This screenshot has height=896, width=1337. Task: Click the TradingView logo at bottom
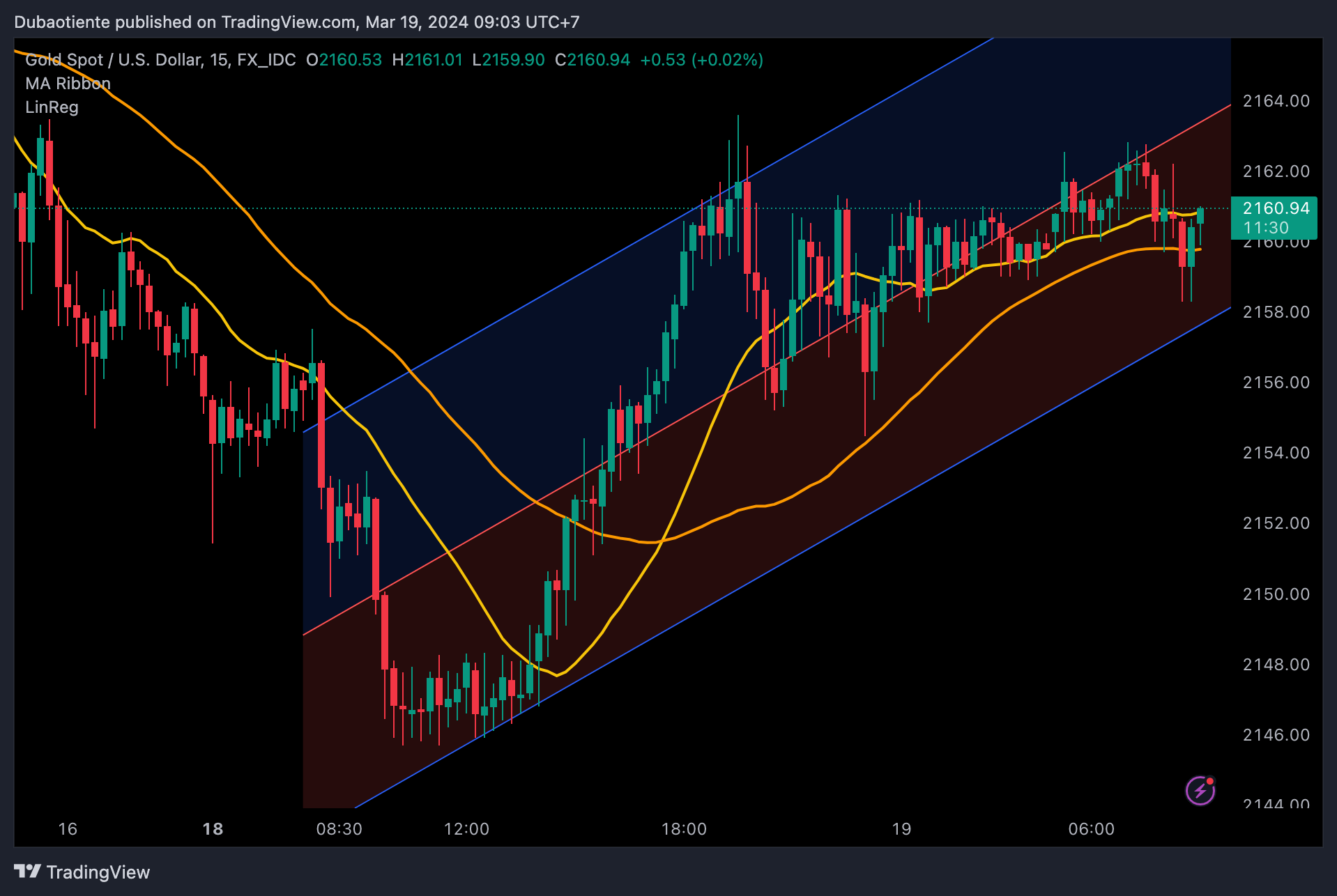point(82,872)
